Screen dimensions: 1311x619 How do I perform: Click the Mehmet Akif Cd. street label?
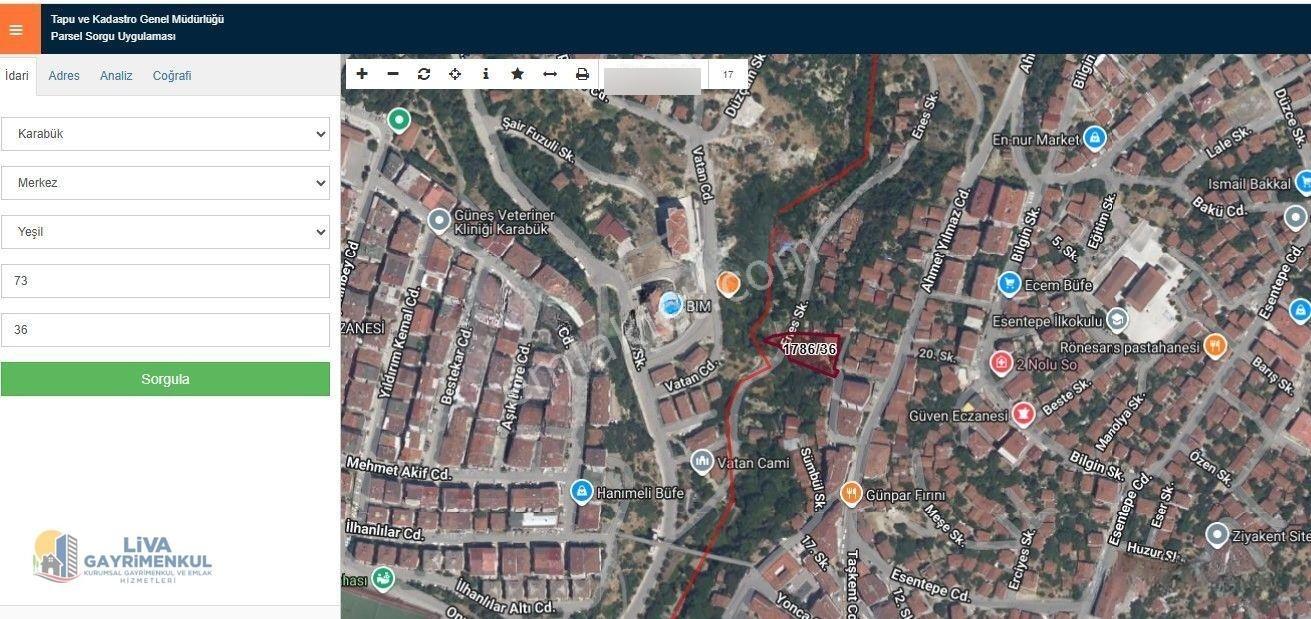pos(399,469)
